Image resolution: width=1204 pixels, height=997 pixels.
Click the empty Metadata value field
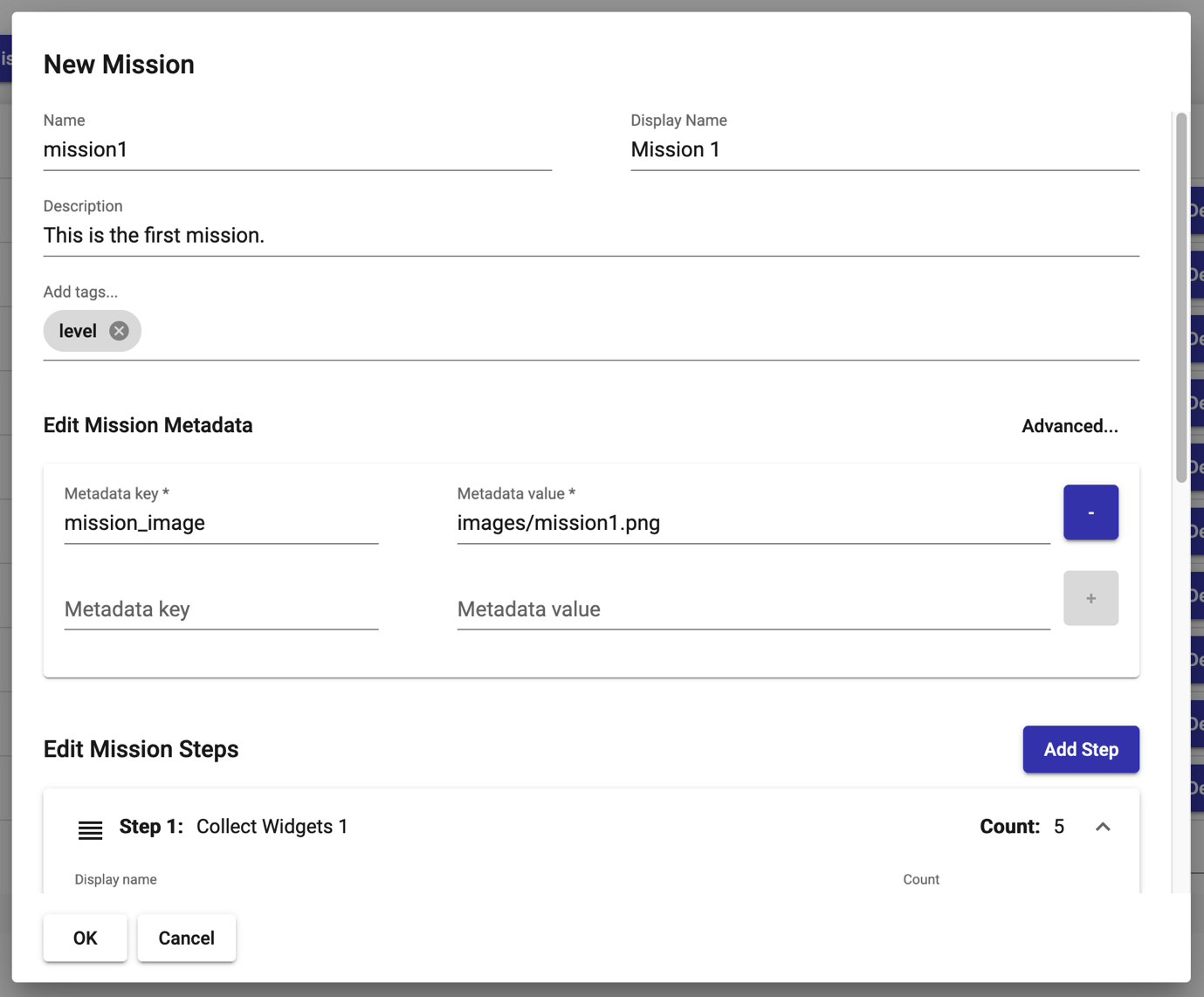pyautogui.click(x=753, y=609)
